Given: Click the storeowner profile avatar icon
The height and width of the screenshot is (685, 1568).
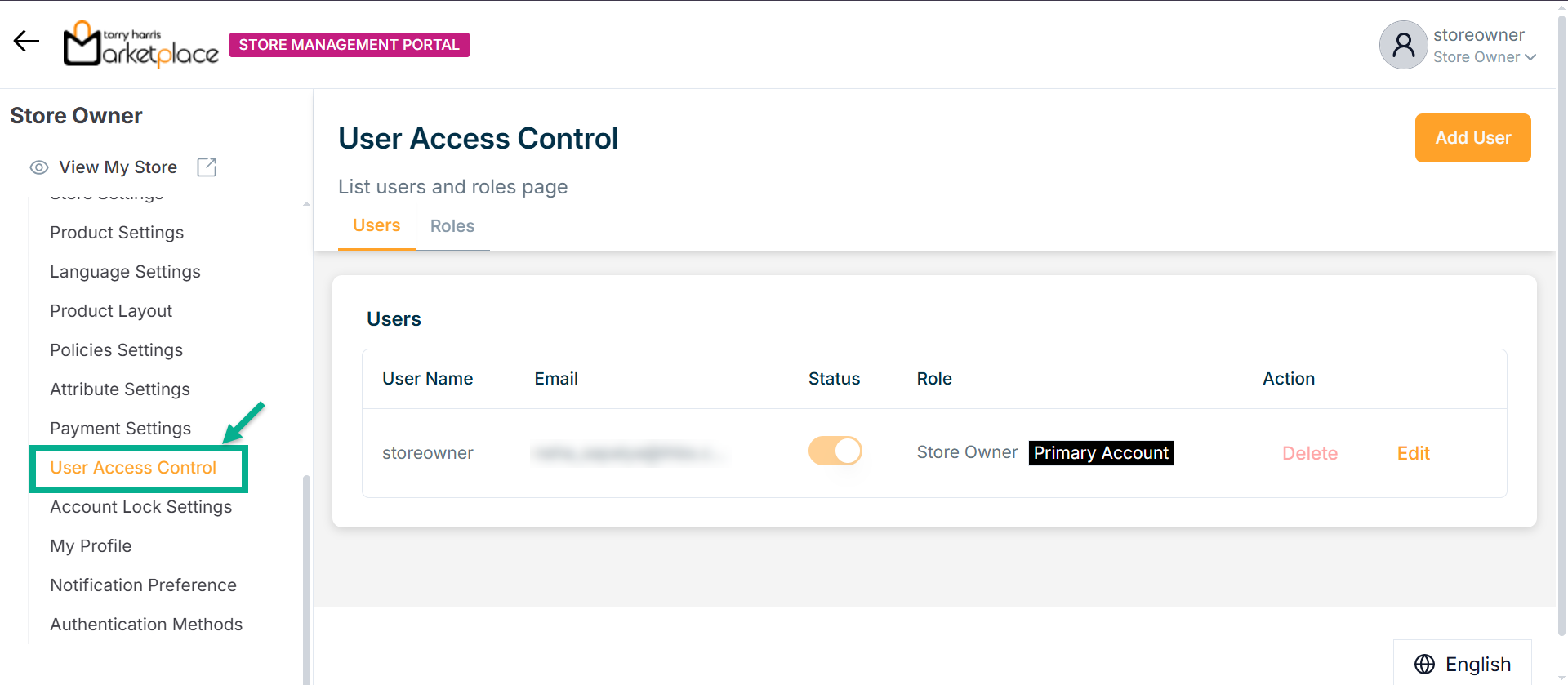Looking at the screenshot, I should click(x=1402, y=45).
